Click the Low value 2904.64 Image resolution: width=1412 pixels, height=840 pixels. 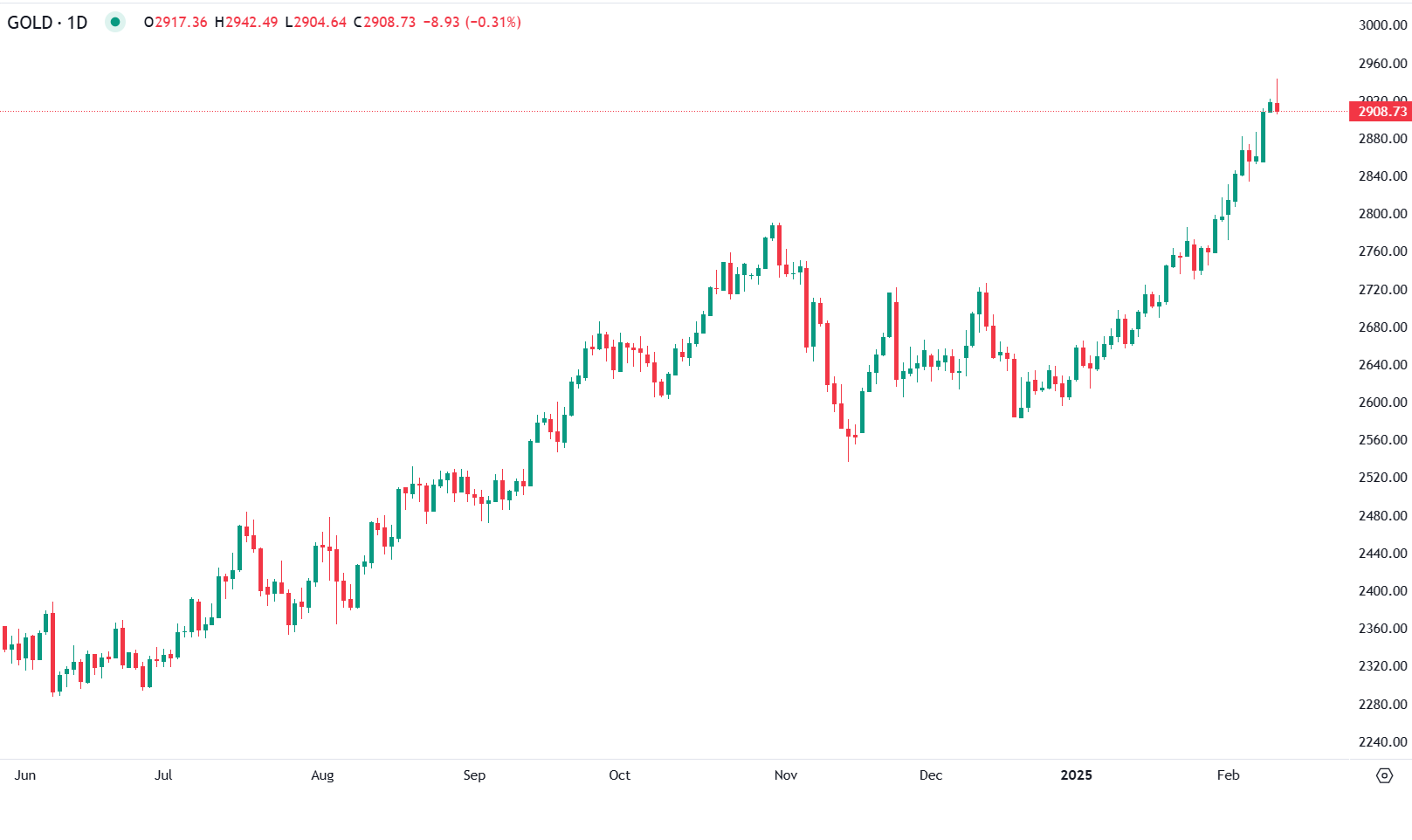click(x=320, y=22)
